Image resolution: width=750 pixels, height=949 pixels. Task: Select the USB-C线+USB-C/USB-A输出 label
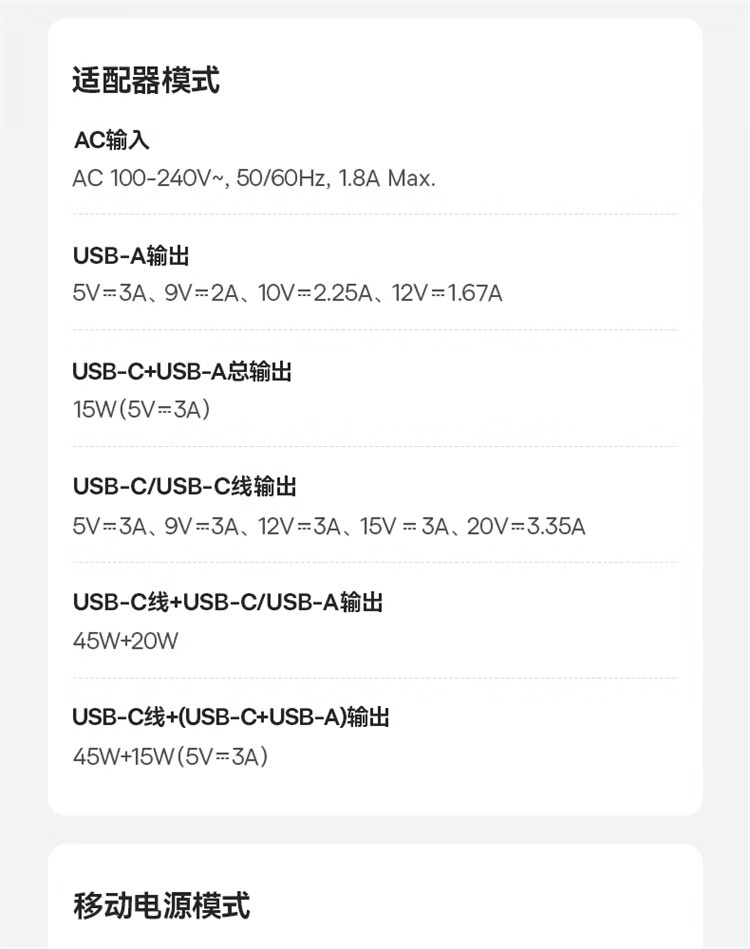coord(228,602)
